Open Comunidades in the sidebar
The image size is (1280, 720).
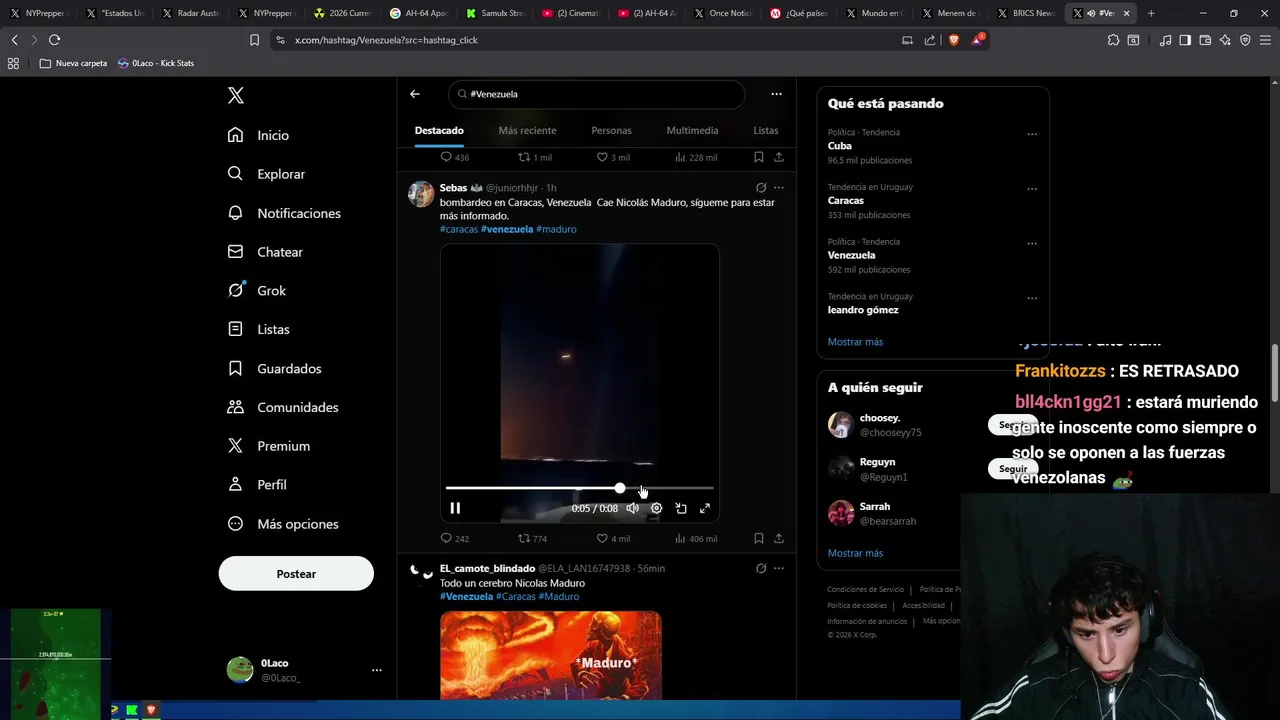pos(283,407)
